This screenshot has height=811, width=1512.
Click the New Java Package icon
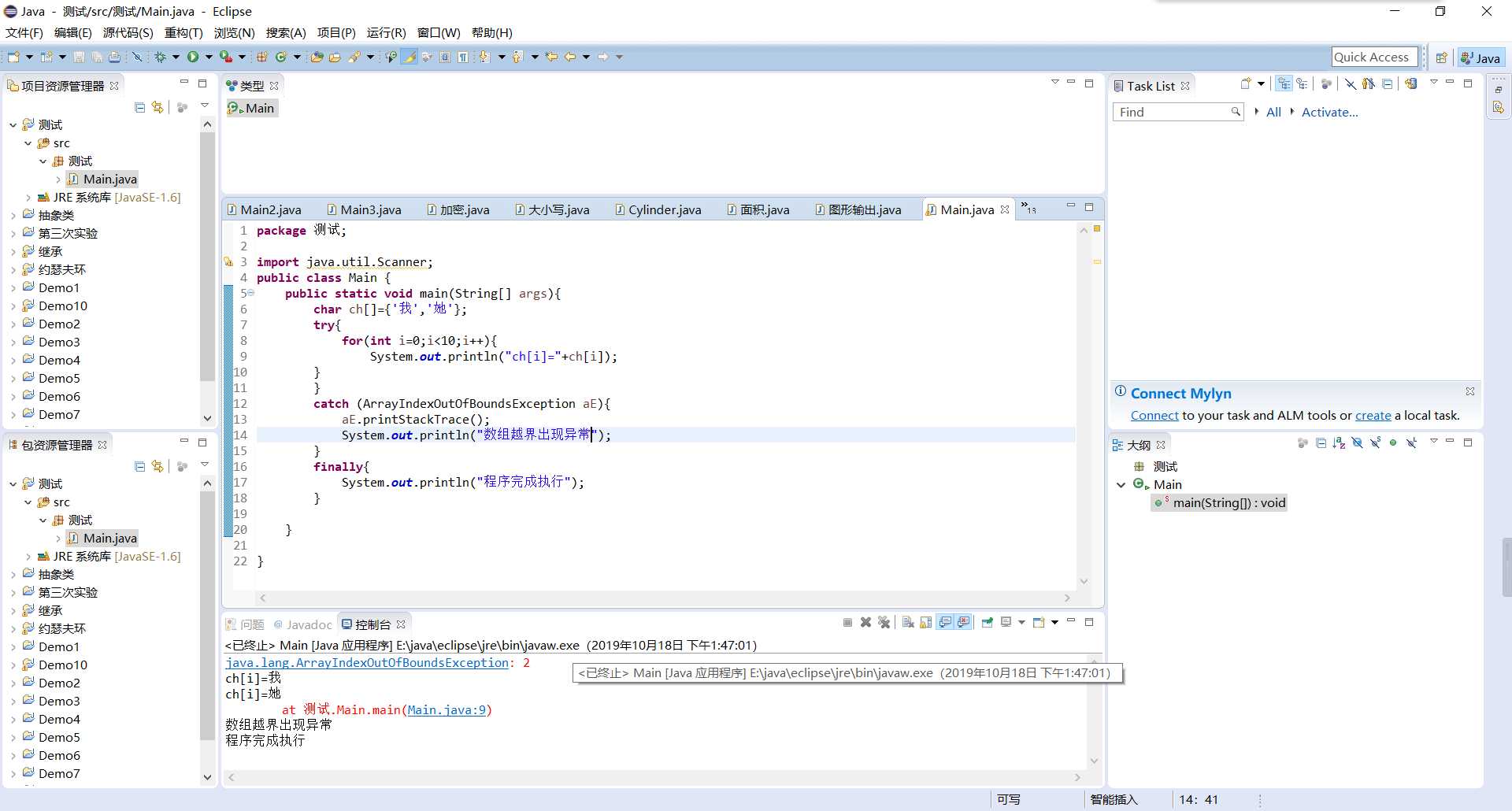coord(262,57)
